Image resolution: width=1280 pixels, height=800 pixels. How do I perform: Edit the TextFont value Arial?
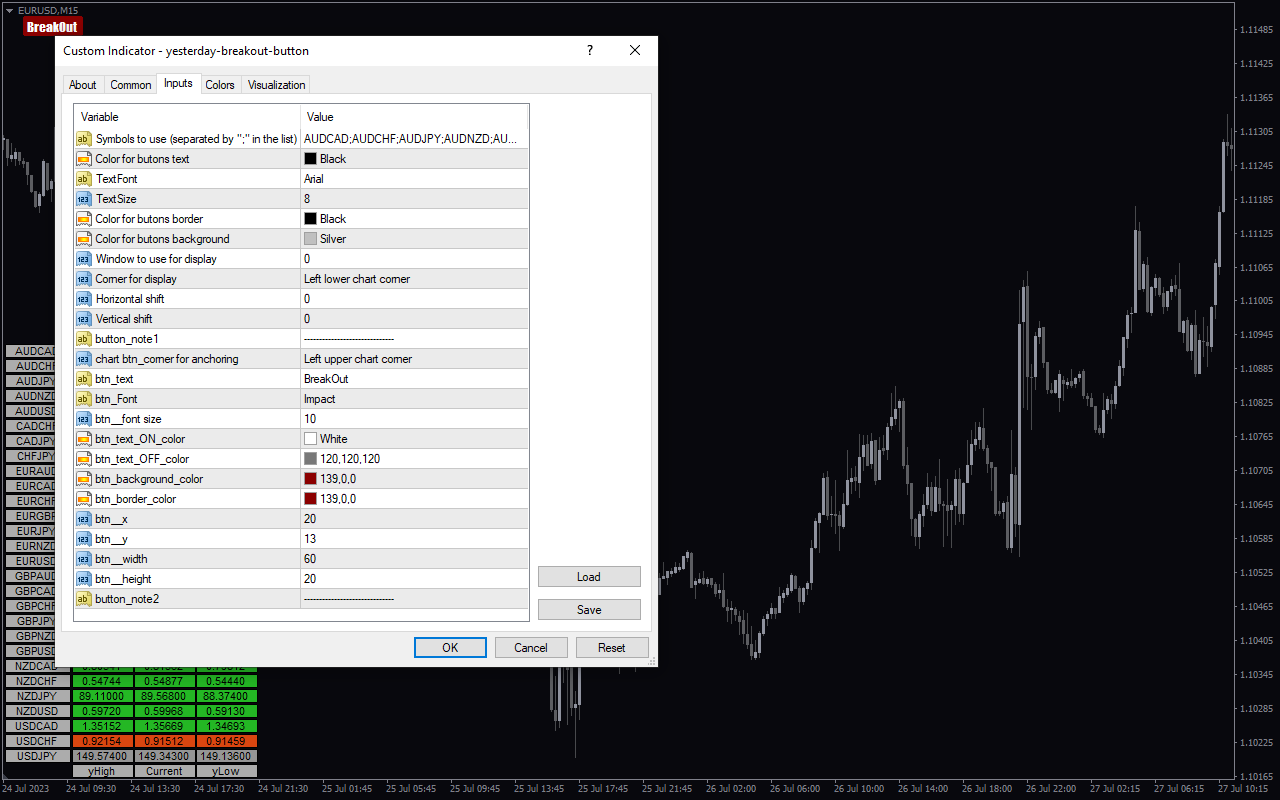click(x=414, y=179)
